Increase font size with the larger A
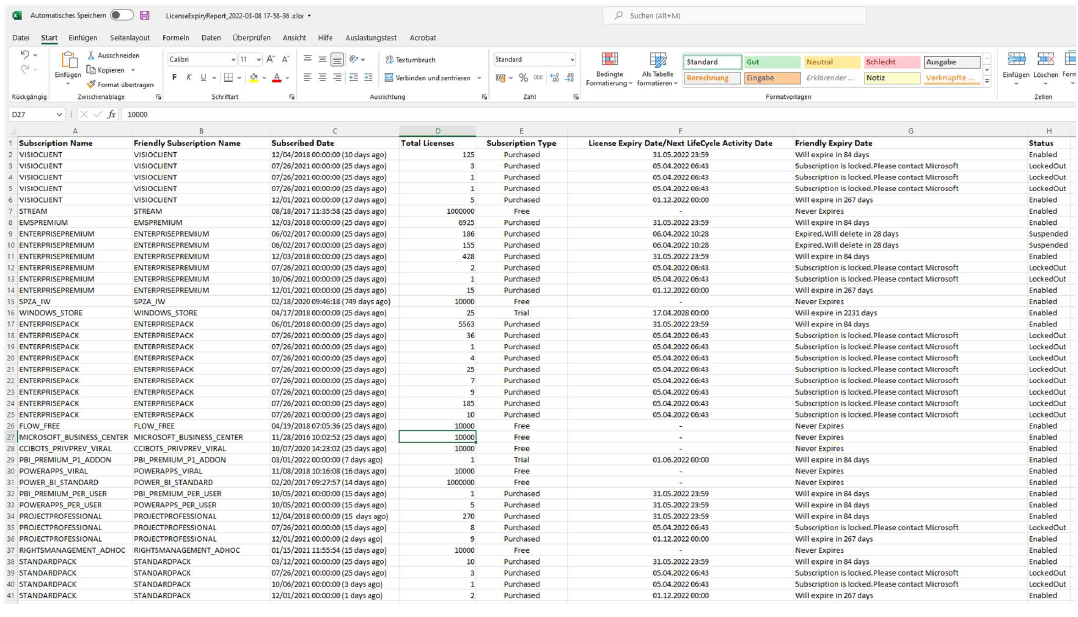Image resolution: width=1078 pixels, height=617 pixels. pyautogui.click(x=271, y=60)
